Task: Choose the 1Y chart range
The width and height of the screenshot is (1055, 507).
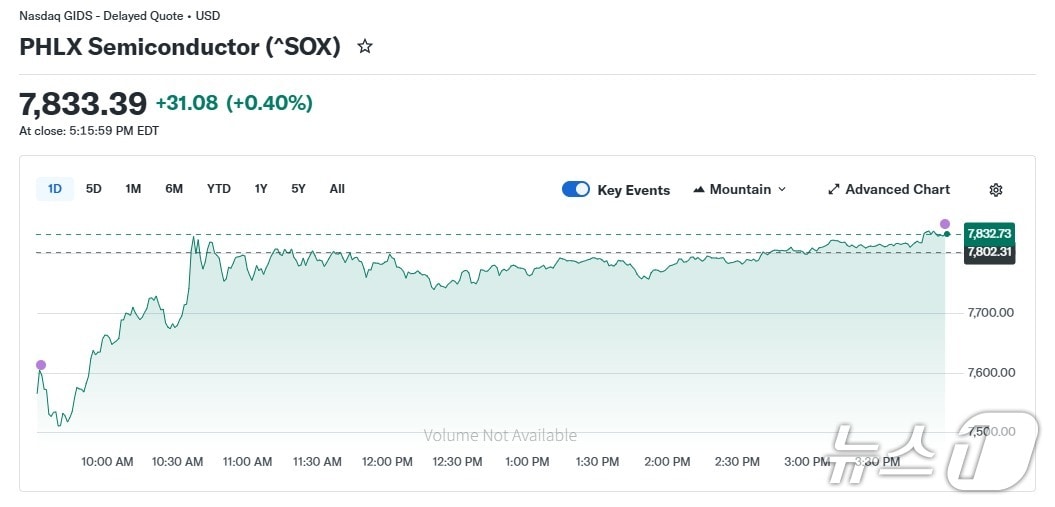Action: click(261, 189)
